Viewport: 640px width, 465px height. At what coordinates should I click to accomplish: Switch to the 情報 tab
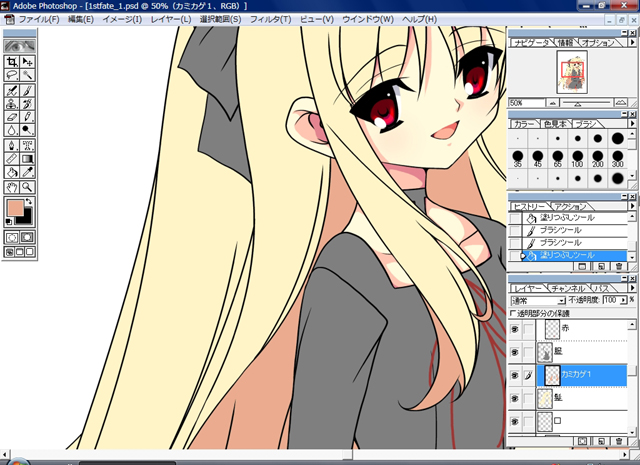coord(565,42)
